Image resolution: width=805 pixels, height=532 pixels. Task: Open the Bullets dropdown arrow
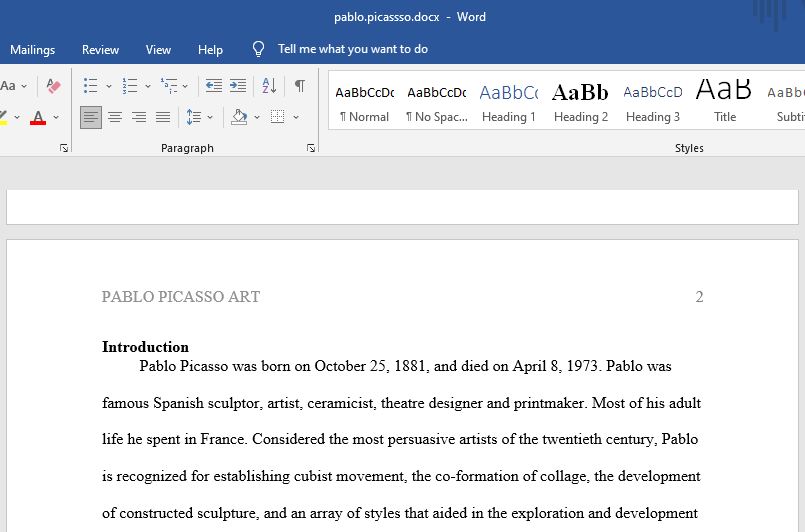109,86
